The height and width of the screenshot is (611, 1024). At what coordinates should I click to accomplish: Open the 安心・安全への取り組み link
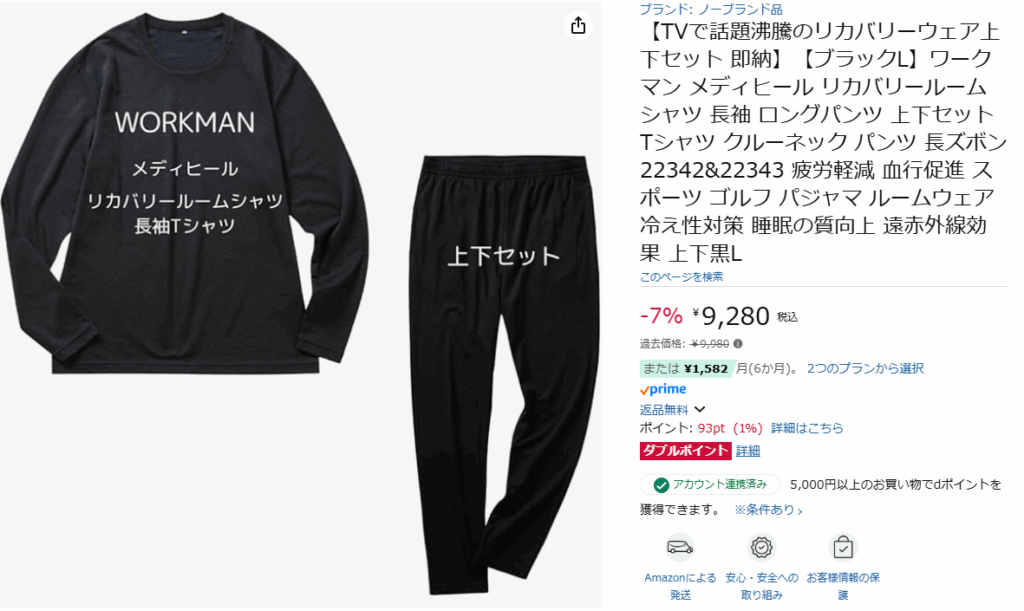click(762, 586)
